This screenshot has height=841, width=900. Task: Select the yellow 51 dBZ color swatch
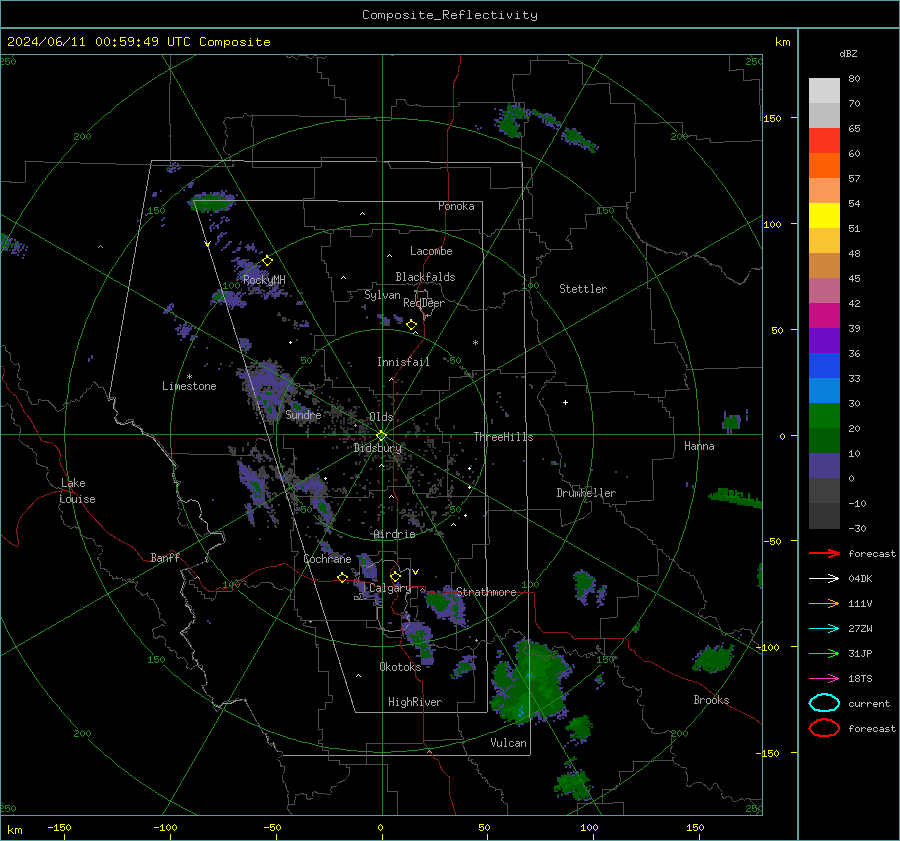[824, 216]
